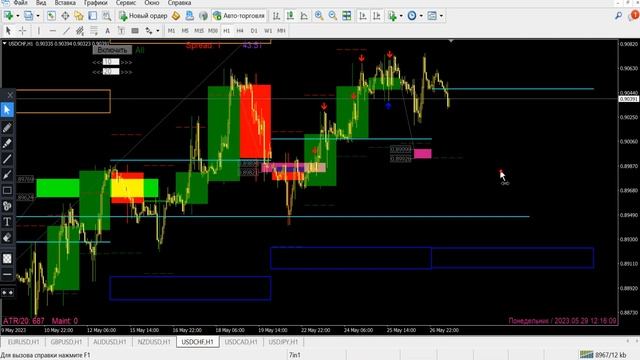The width and height of the screenshot is (640, 360).
Task: Toggle chart shift from right edge
Action: [x=376, y=16]
